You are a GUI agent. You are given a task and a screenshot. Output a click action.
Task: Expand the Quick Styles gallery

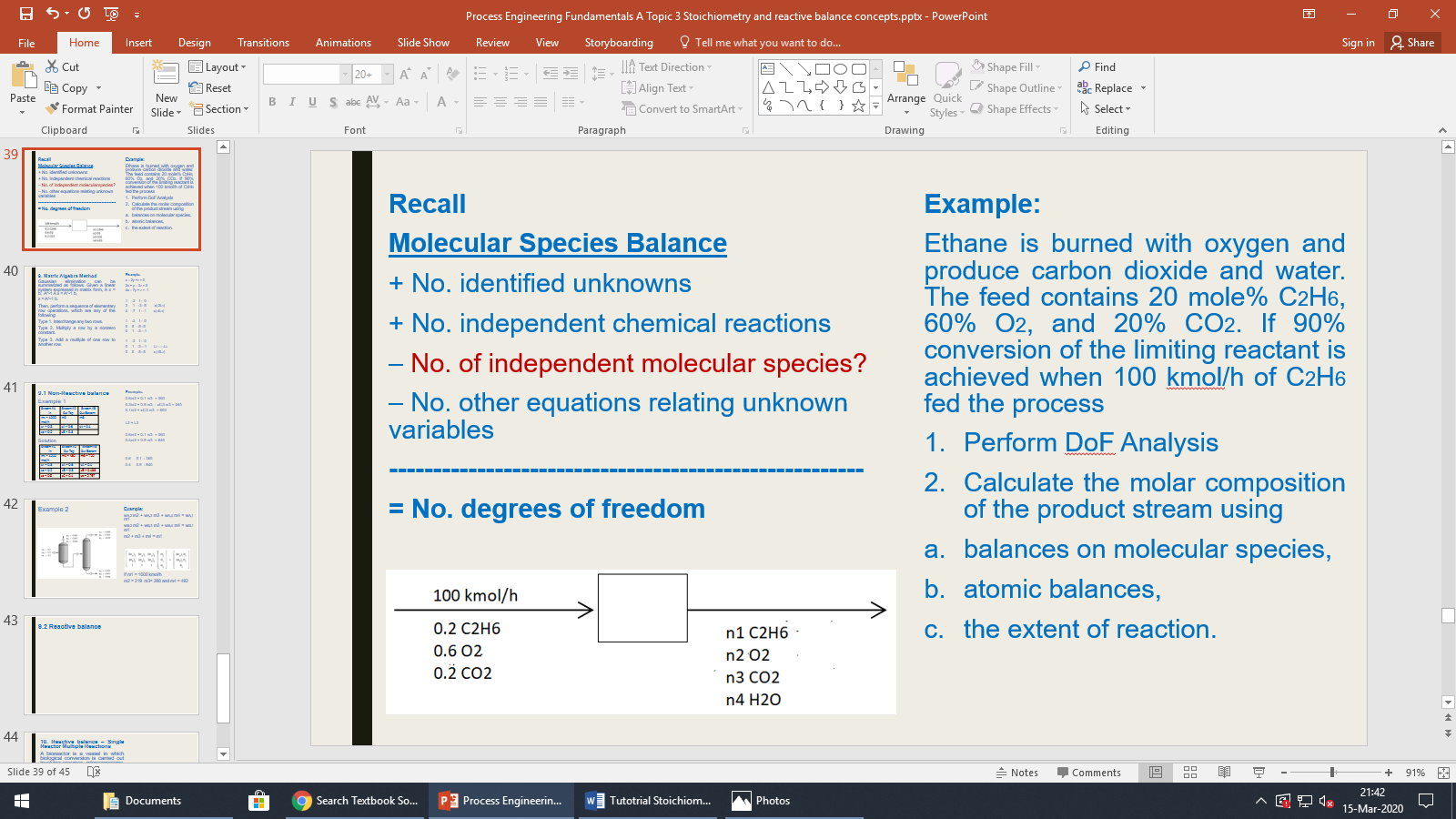pyautogui.click(x=947, y=88)
